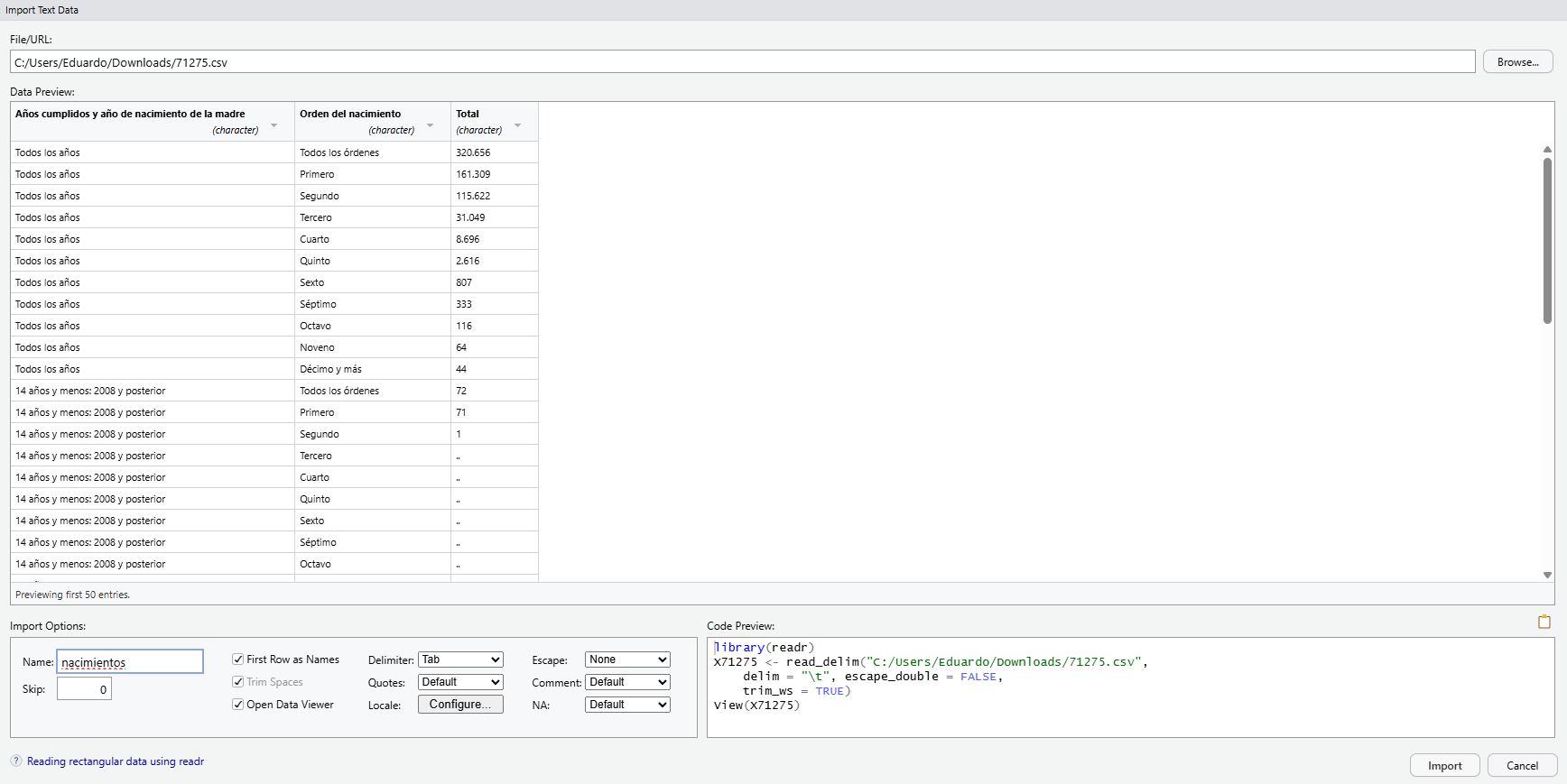Screen dimensions: 1567x784
Task: Toggle the Trim Spaces checkbox
Action: (238, 682)
